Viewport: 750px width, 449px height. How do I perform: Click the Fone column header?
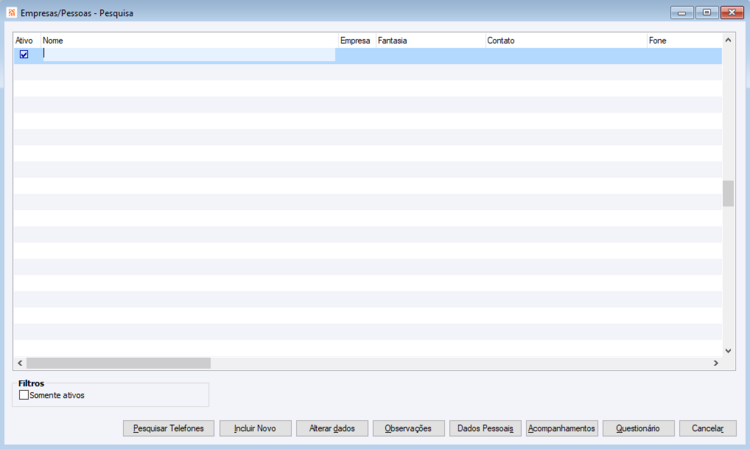(x=684, y=41)
